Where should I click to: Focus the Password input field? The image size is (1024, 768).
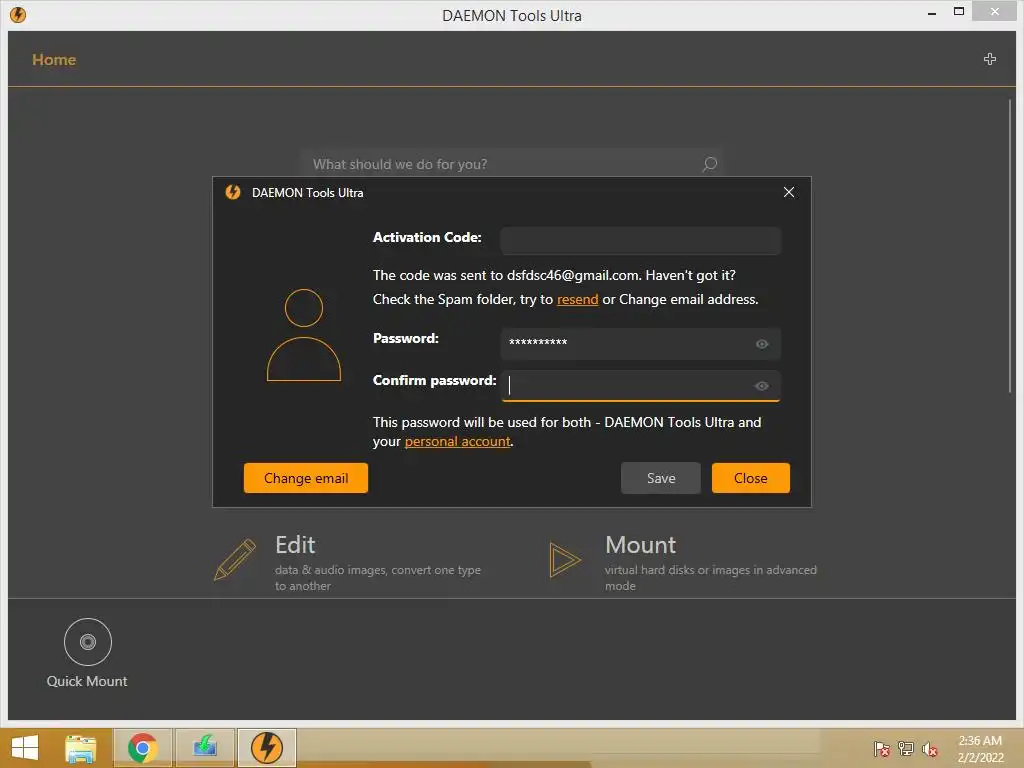click(641, 344)
